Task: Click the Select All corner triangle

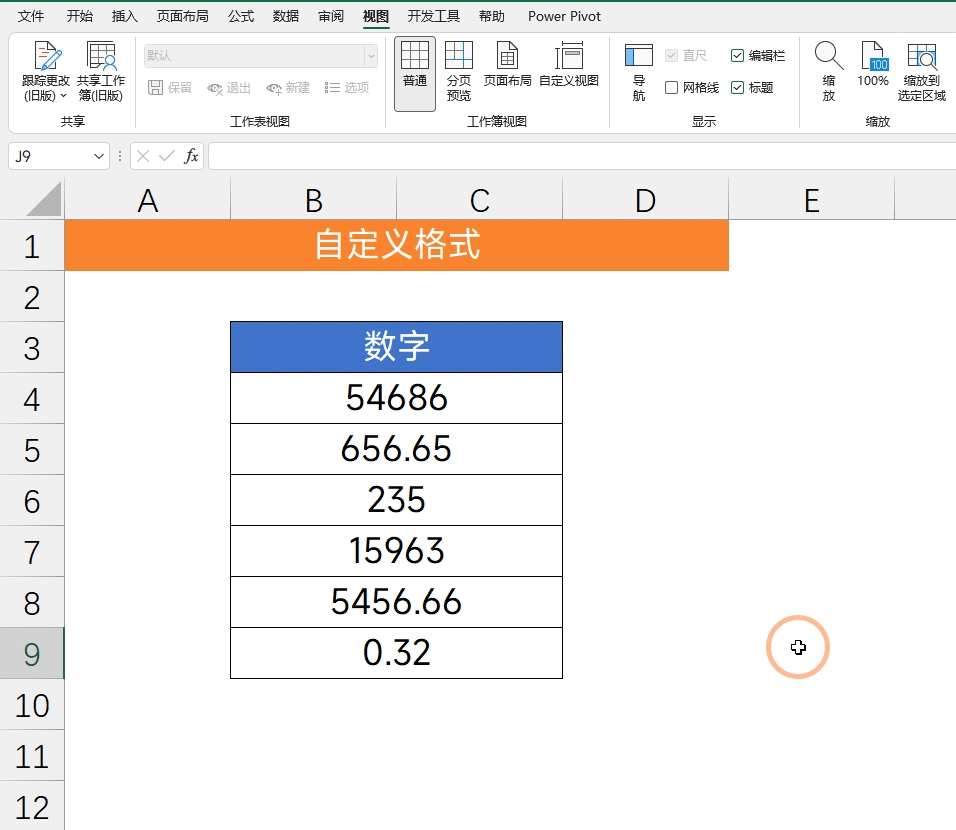Action: pos(44,198)
